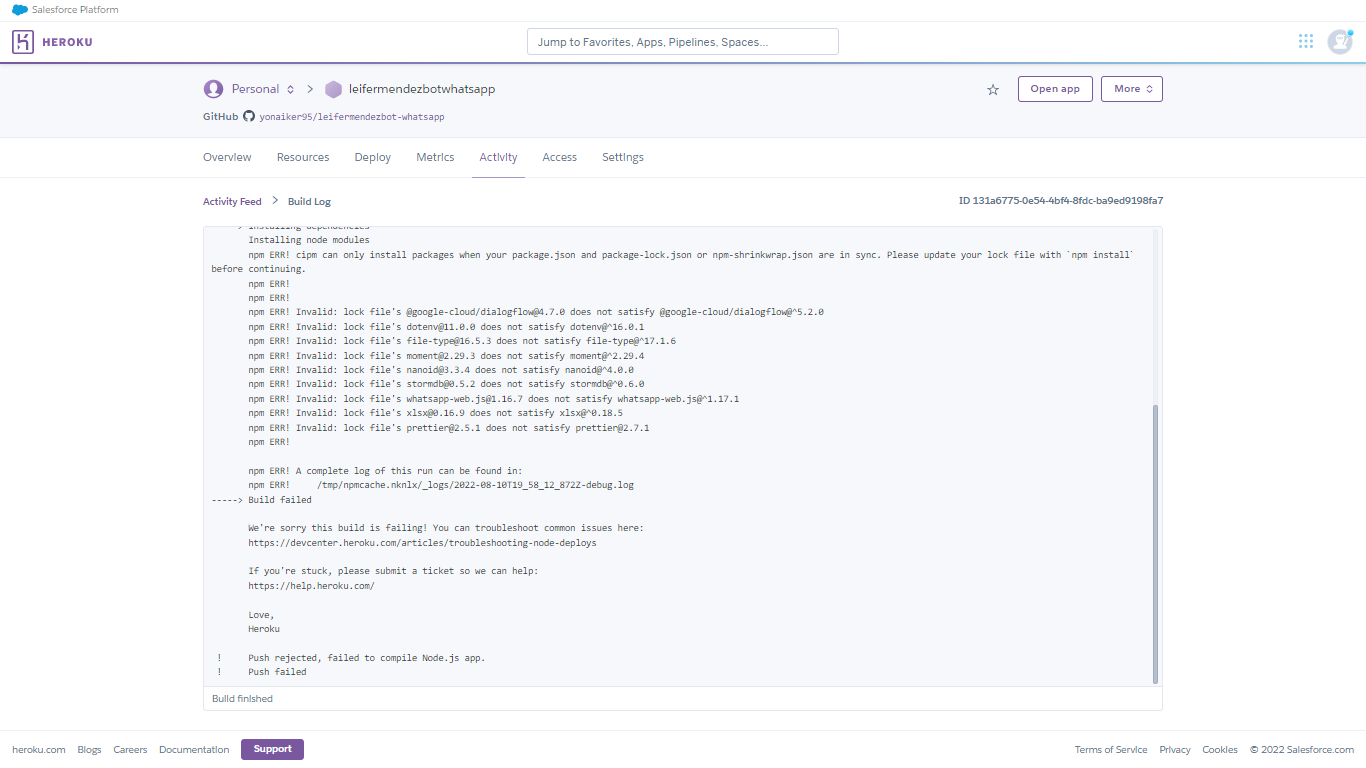Click the Salesforce cloud logo icon
The height and width of the screenshot is (768, 1366).
pos(19,10)
